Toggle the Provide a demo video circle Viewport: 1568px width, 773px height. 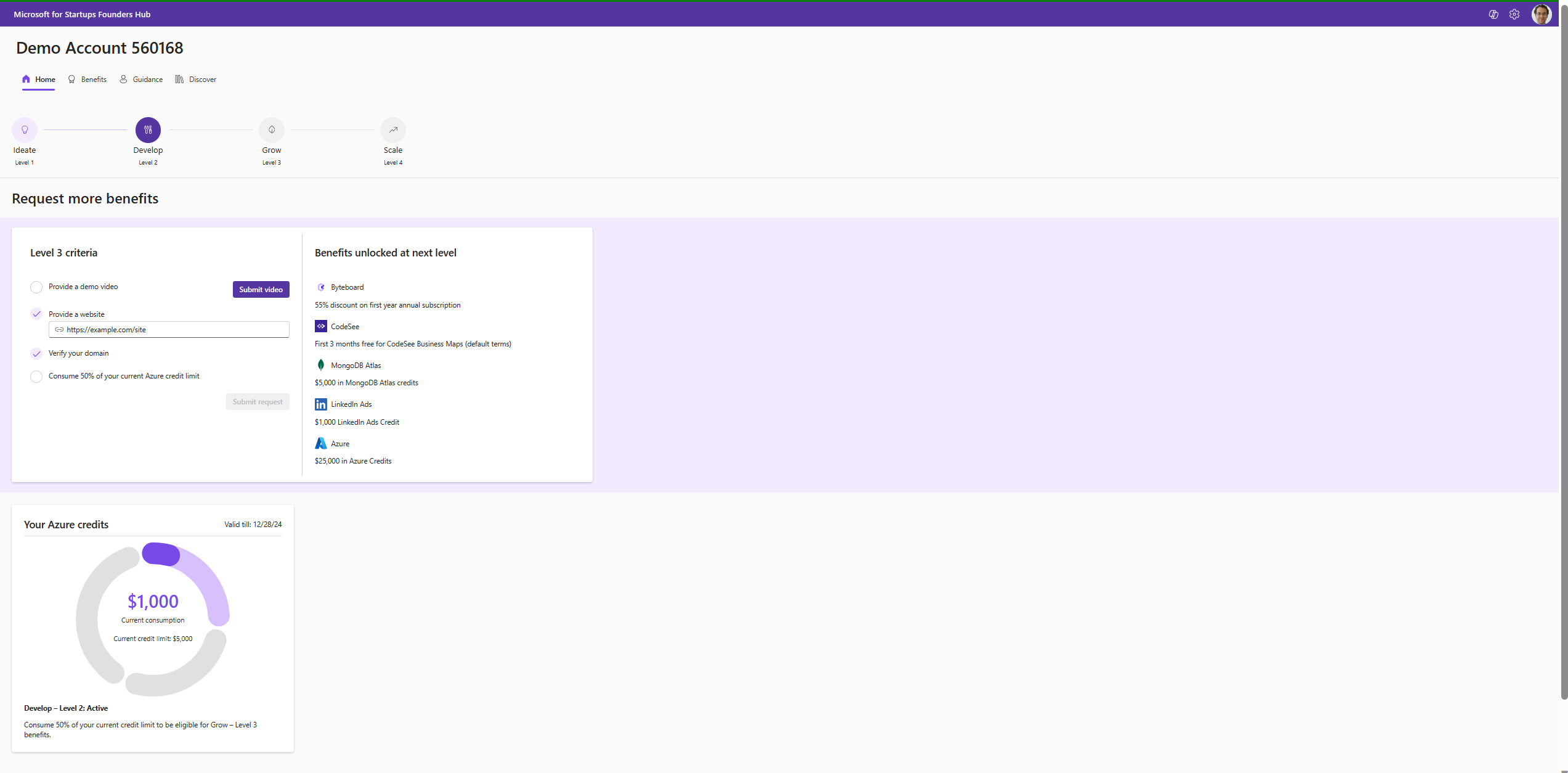click(36, 287)
